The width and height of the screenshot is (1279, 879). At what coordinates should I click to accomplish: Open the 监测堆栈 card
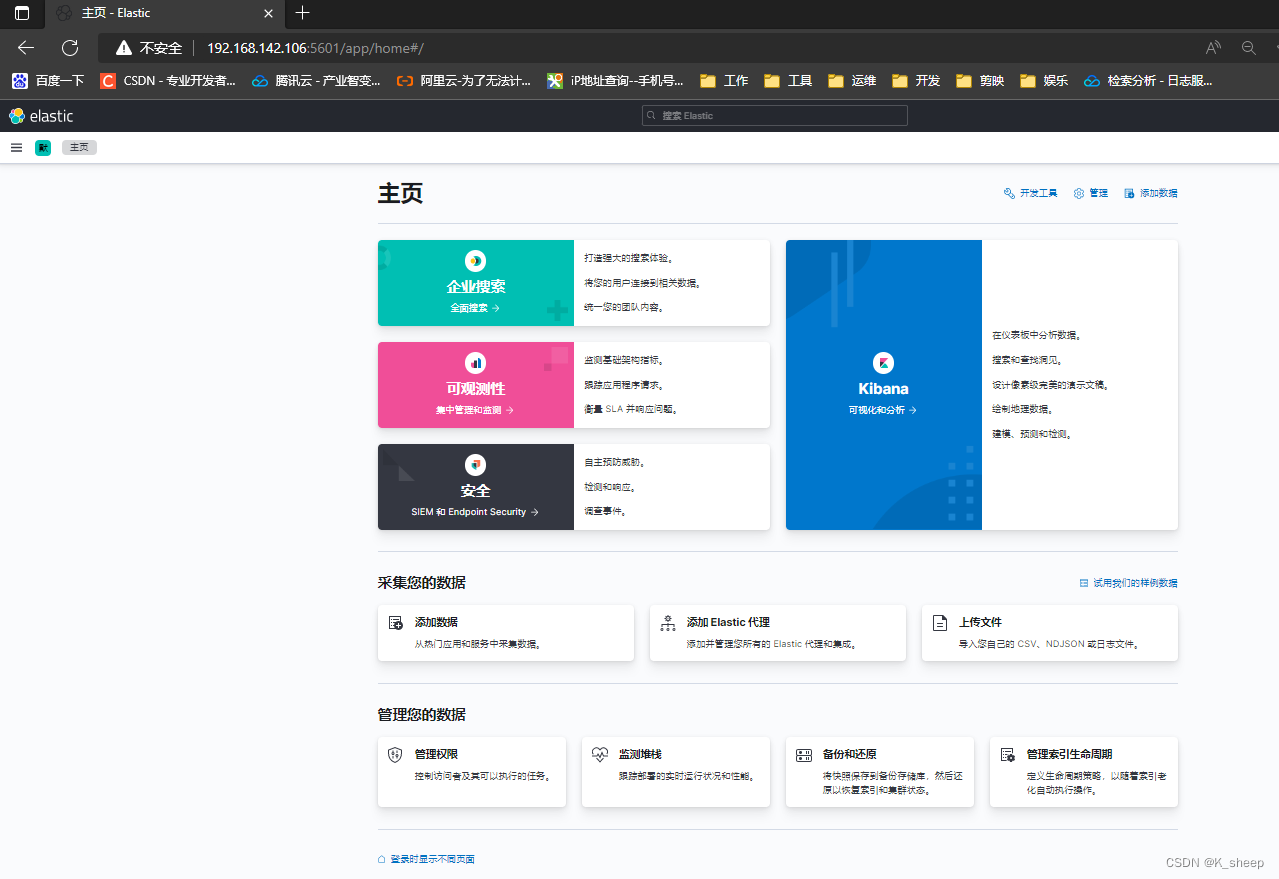[676, 772]
